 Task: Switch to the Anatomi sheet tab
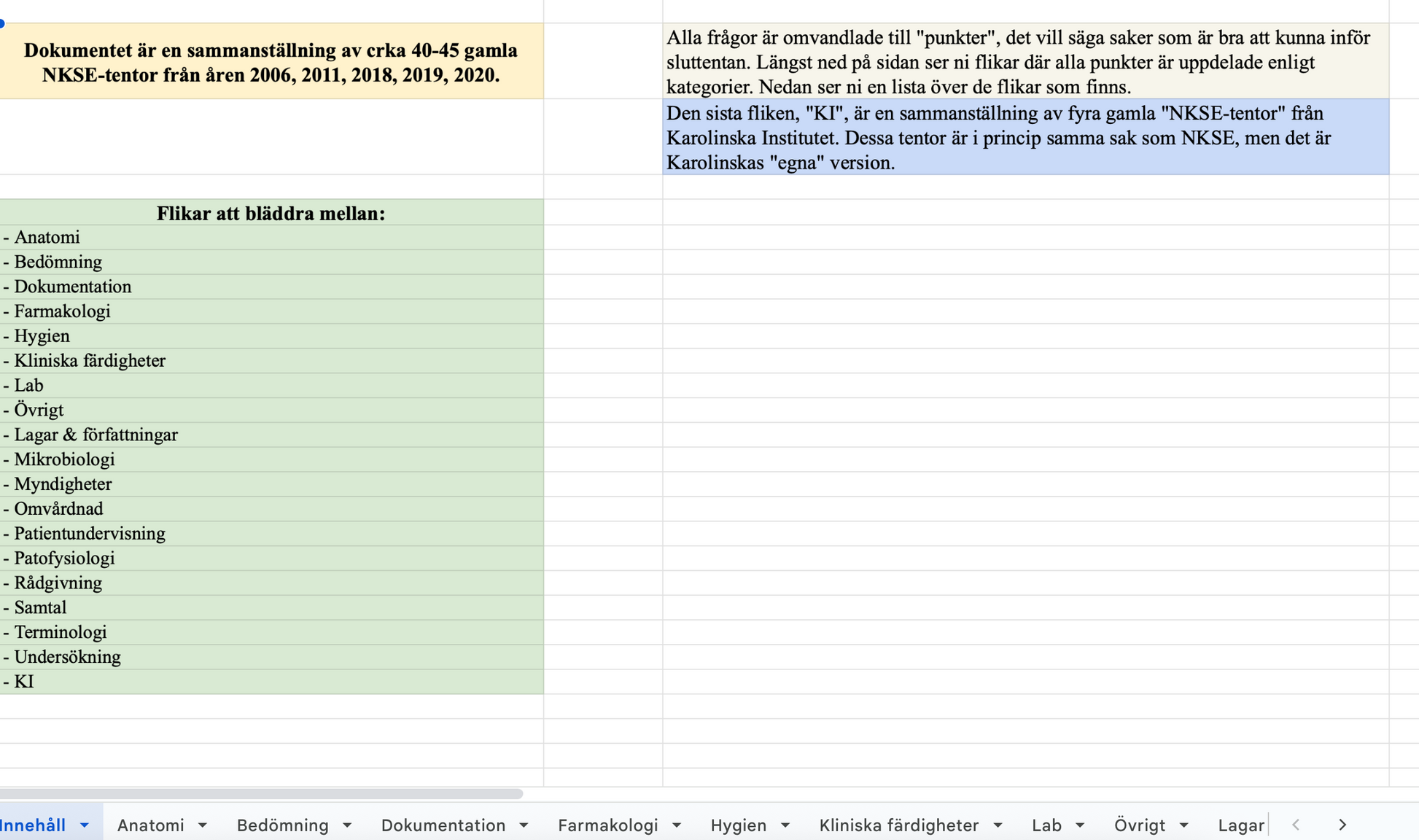click(151, 825)
